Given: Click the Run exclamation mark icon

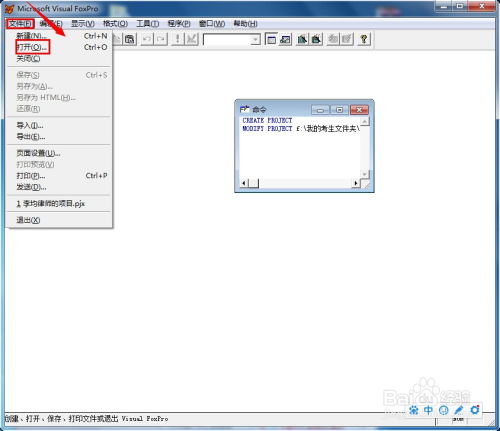Looking at the screenshot, I should [x=178, y=39].
